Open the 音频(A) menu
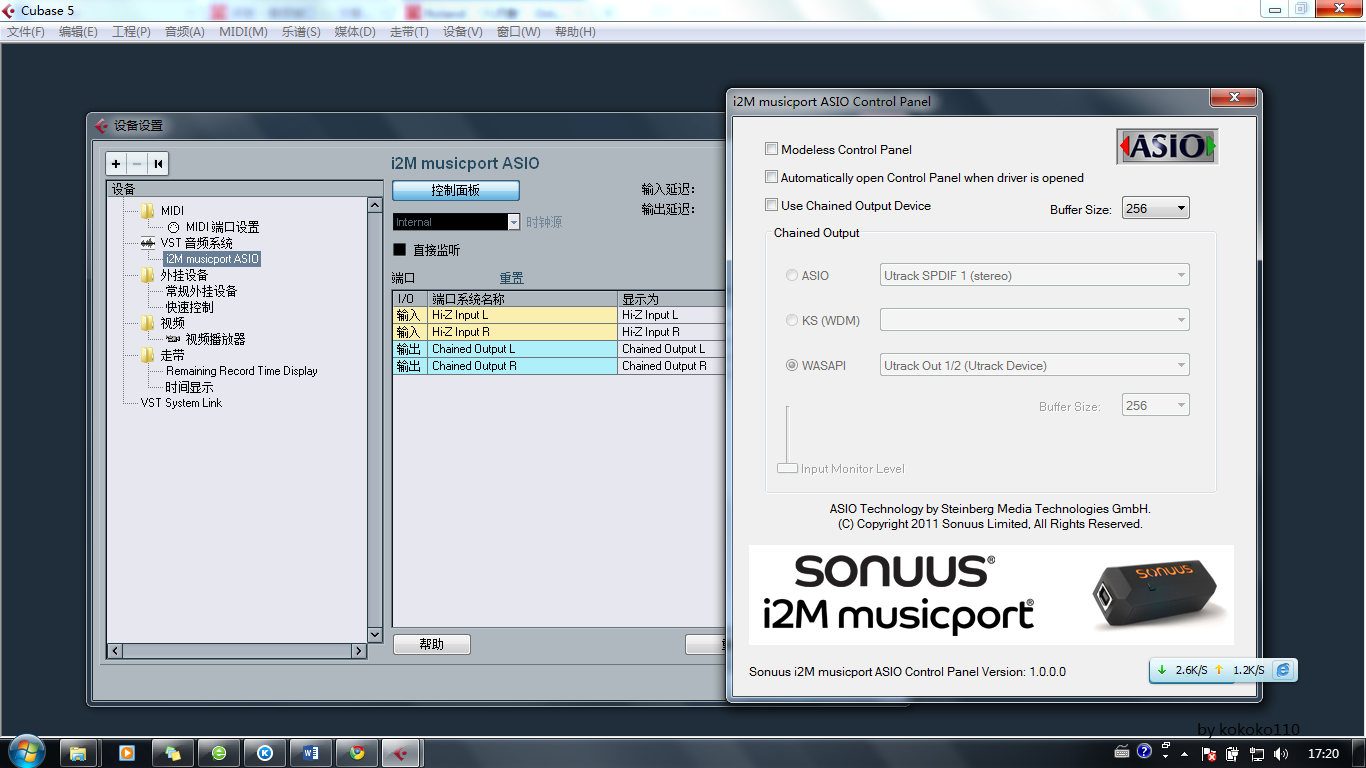The width and height of the screenshot is (1366, 768). coord(184,31)
